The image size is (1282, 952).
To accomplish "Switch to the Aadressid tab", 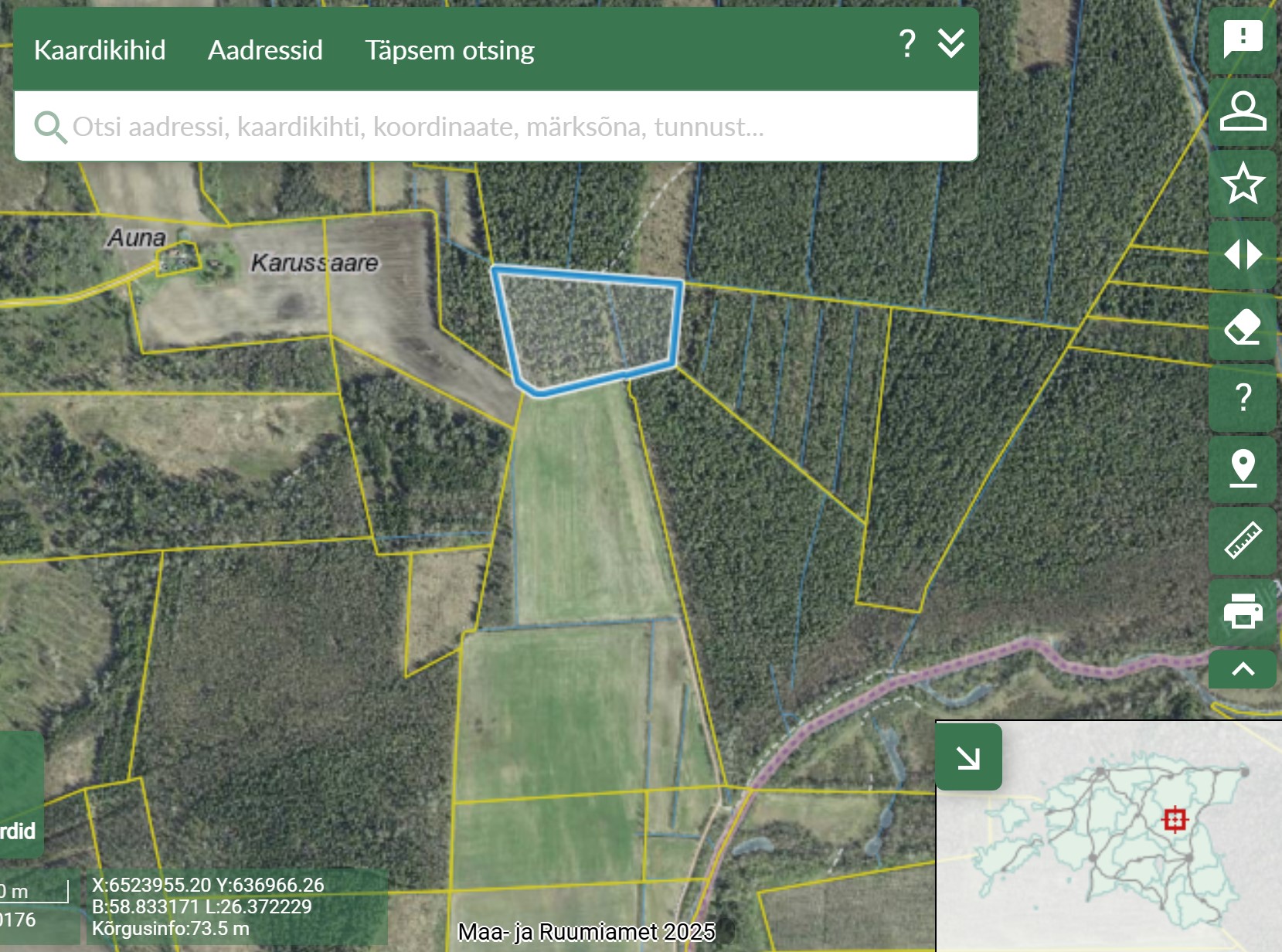I will pos(265,50).
